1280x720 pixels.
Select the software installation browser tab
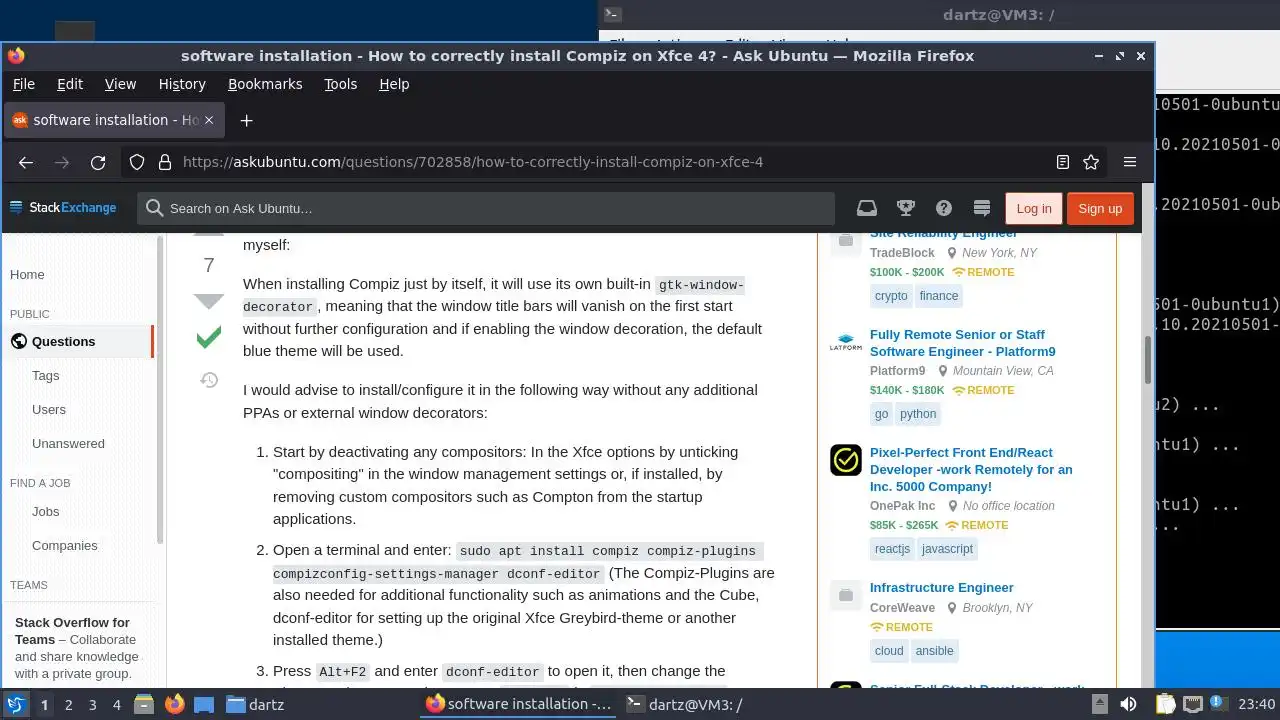pyautogui.click(x=112, y=120)
